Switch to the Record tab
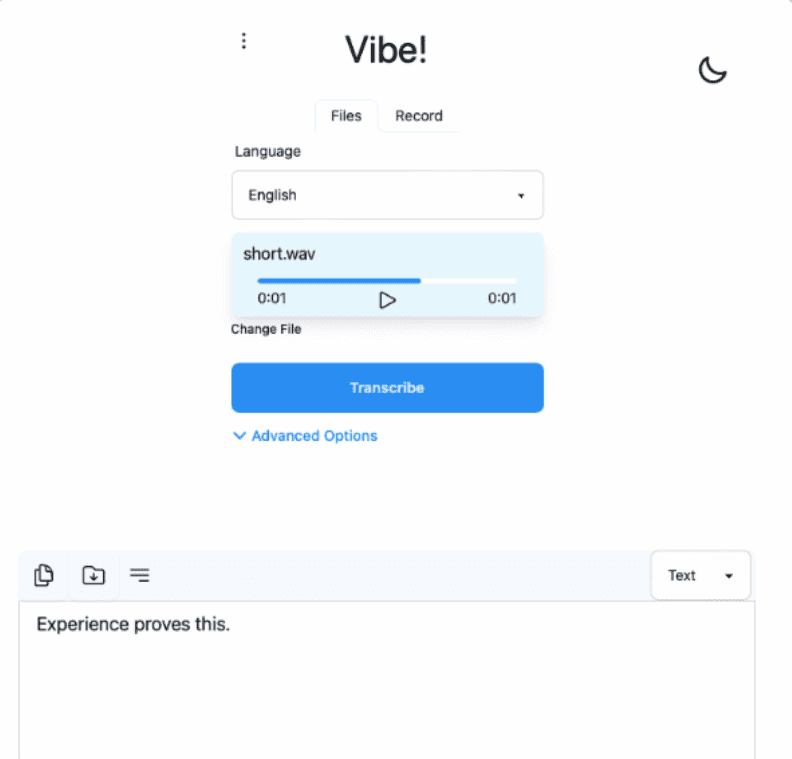Viewport: 792px width, 759px height. pyautogui.click(x=418, y=116)
